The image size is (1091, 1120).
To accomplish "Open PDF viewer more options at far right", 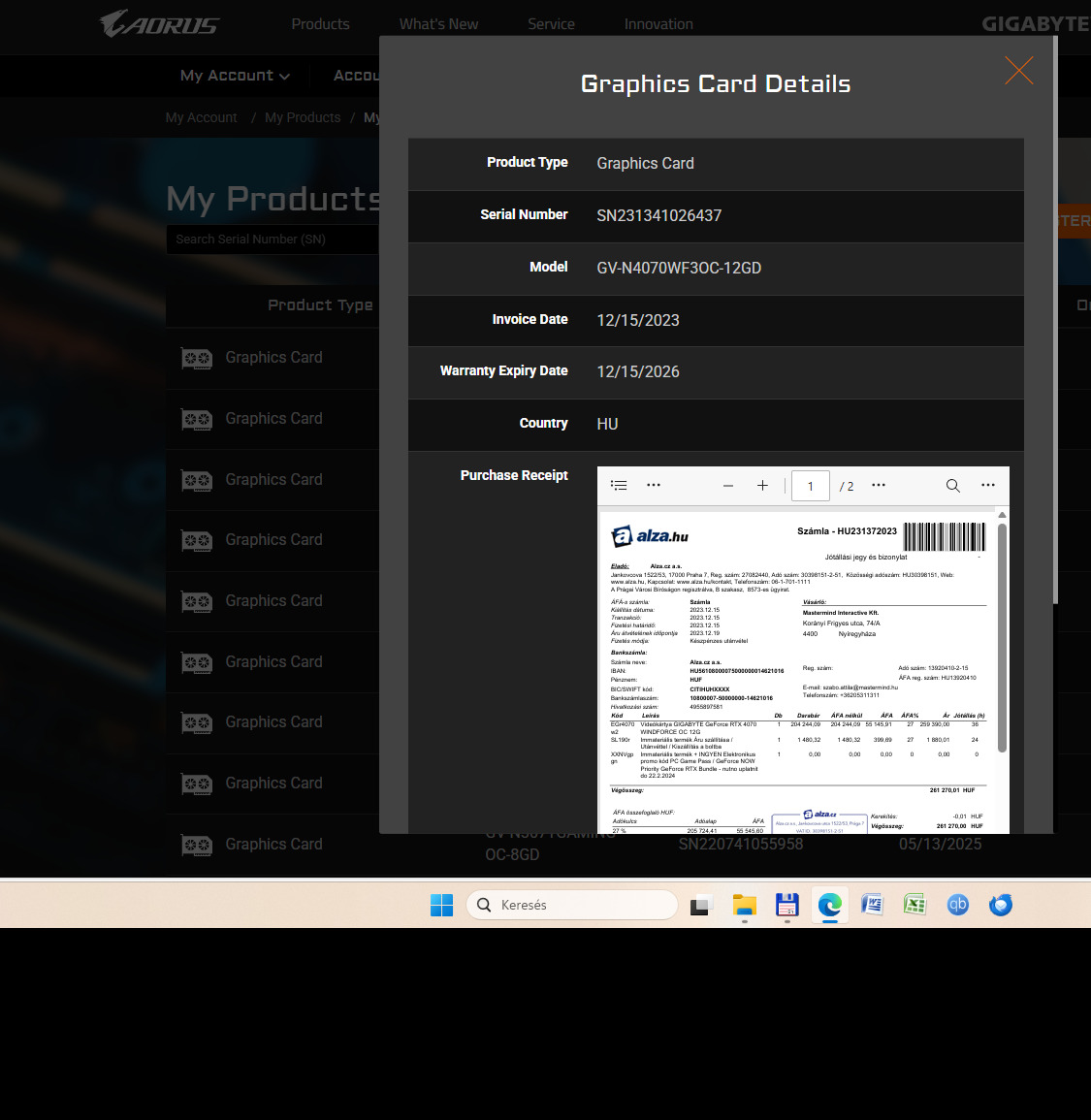I will [x=987, y=485].
